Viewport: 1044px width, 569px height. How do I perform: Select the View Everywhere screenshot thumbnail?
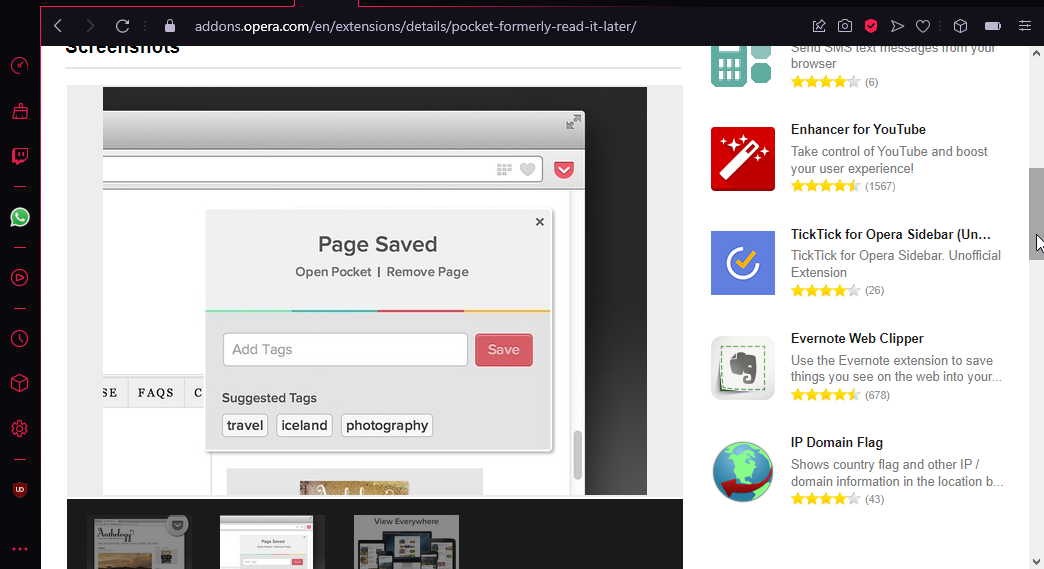click(406, 542)
